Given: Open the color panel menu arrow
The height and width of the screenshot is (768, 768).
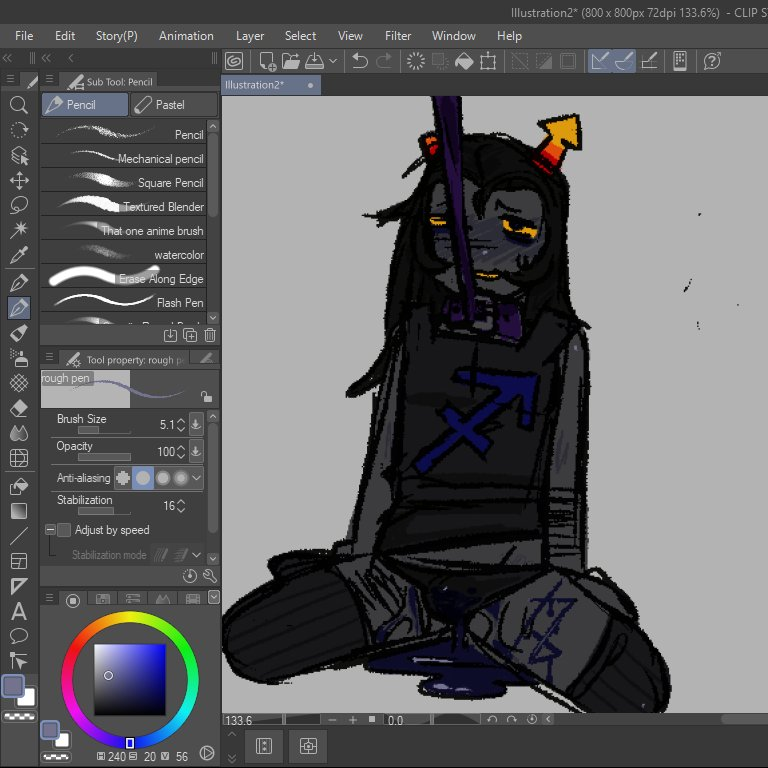Looking at the screenshot, I should tap(214, 597).
